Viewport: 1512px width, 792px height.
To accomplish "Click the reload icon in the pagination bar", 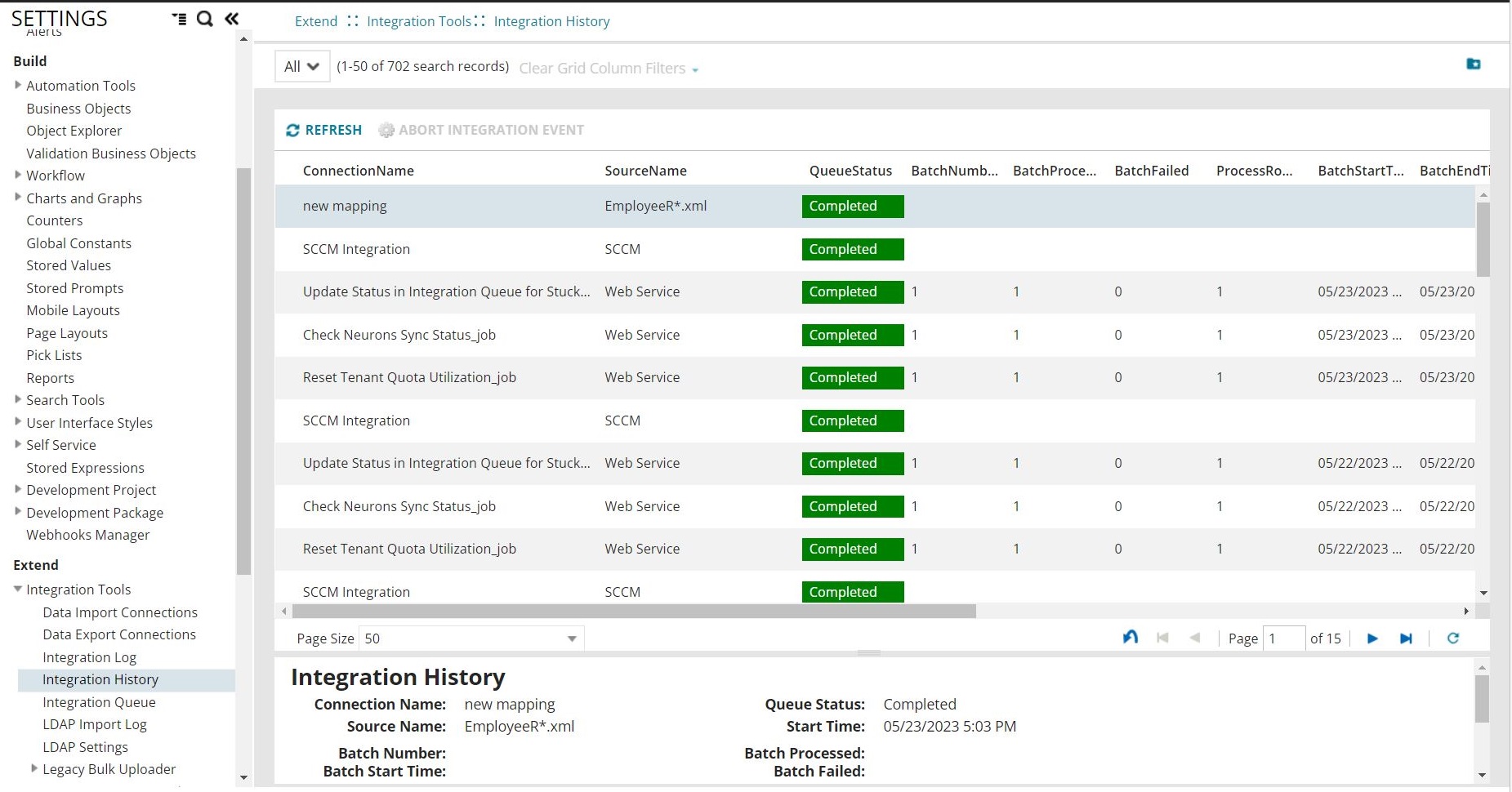I will (1453, 638).
